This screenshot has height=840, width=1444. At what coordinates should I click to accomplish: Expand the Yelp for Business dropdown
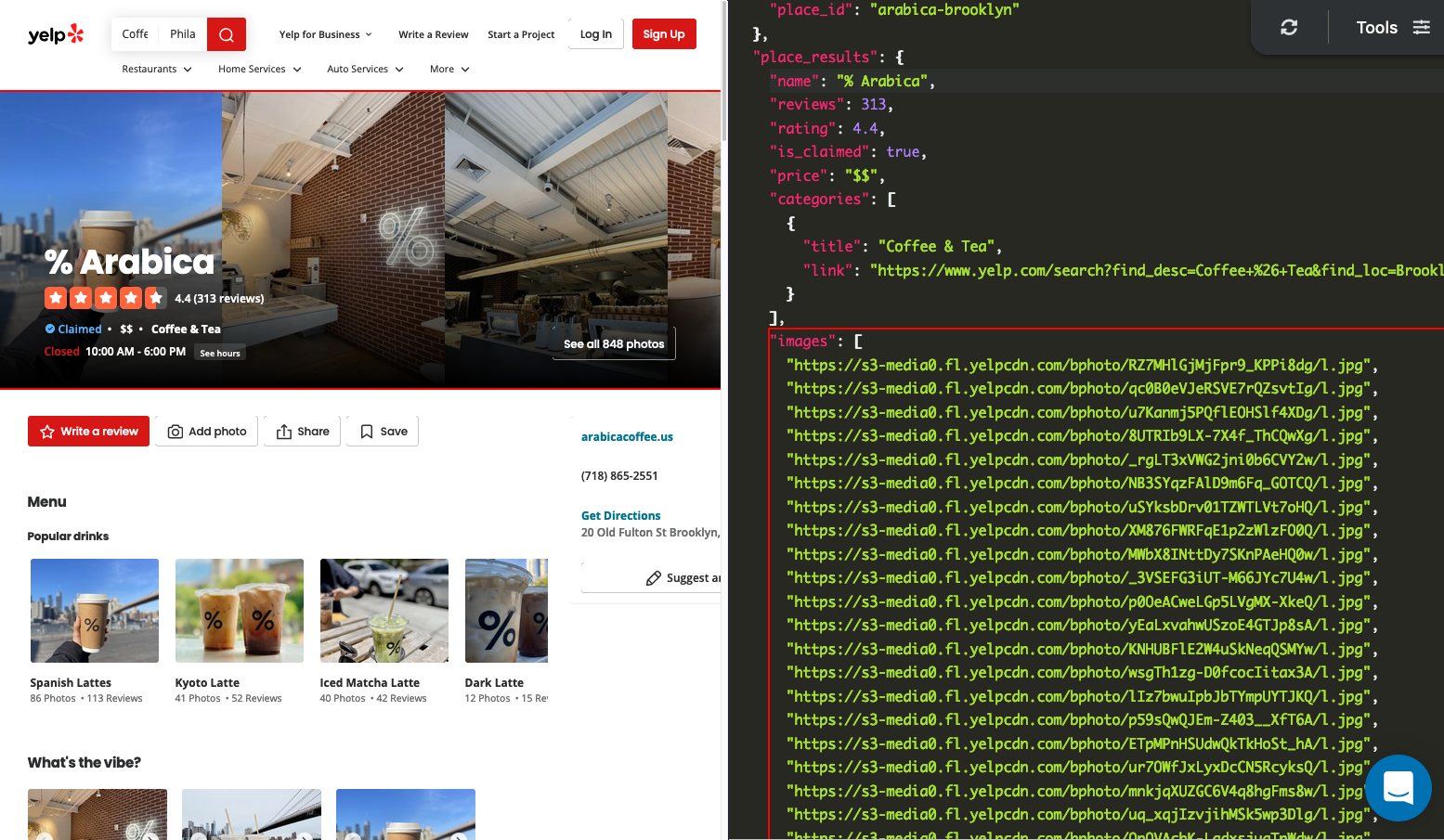click(326, 34)
